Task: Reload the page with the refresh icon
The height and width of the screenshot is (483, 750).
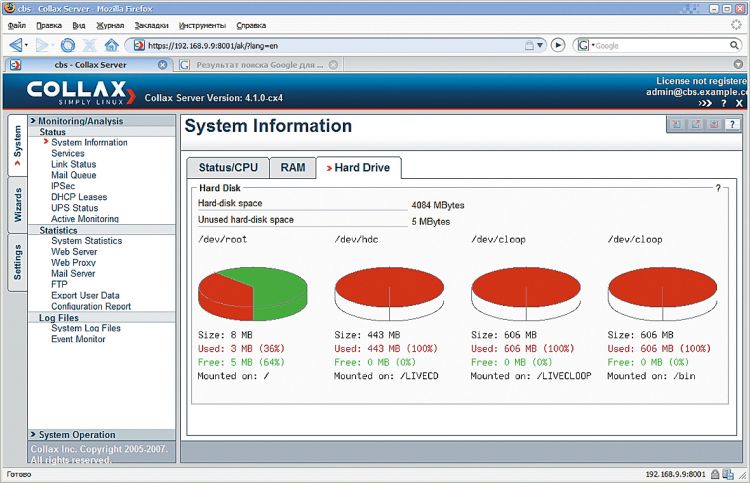Action: [67, 45]
